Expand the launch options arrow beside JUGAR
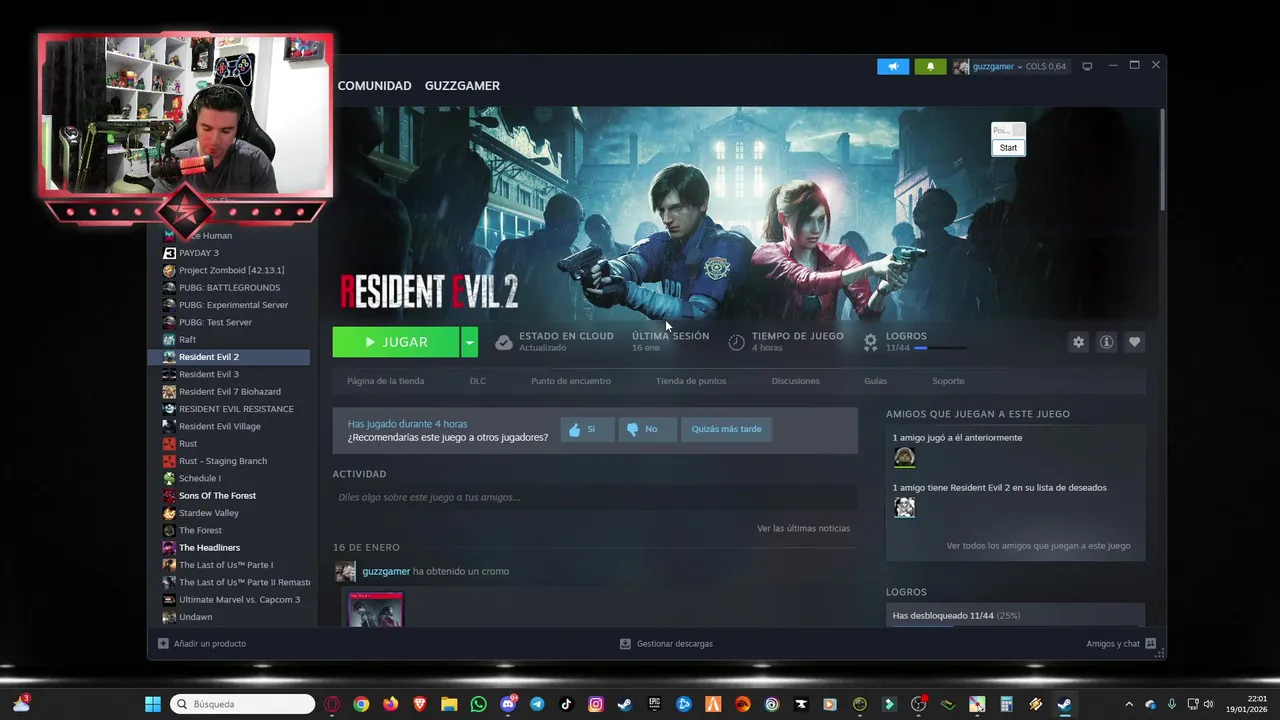 (x=469, y=342)
